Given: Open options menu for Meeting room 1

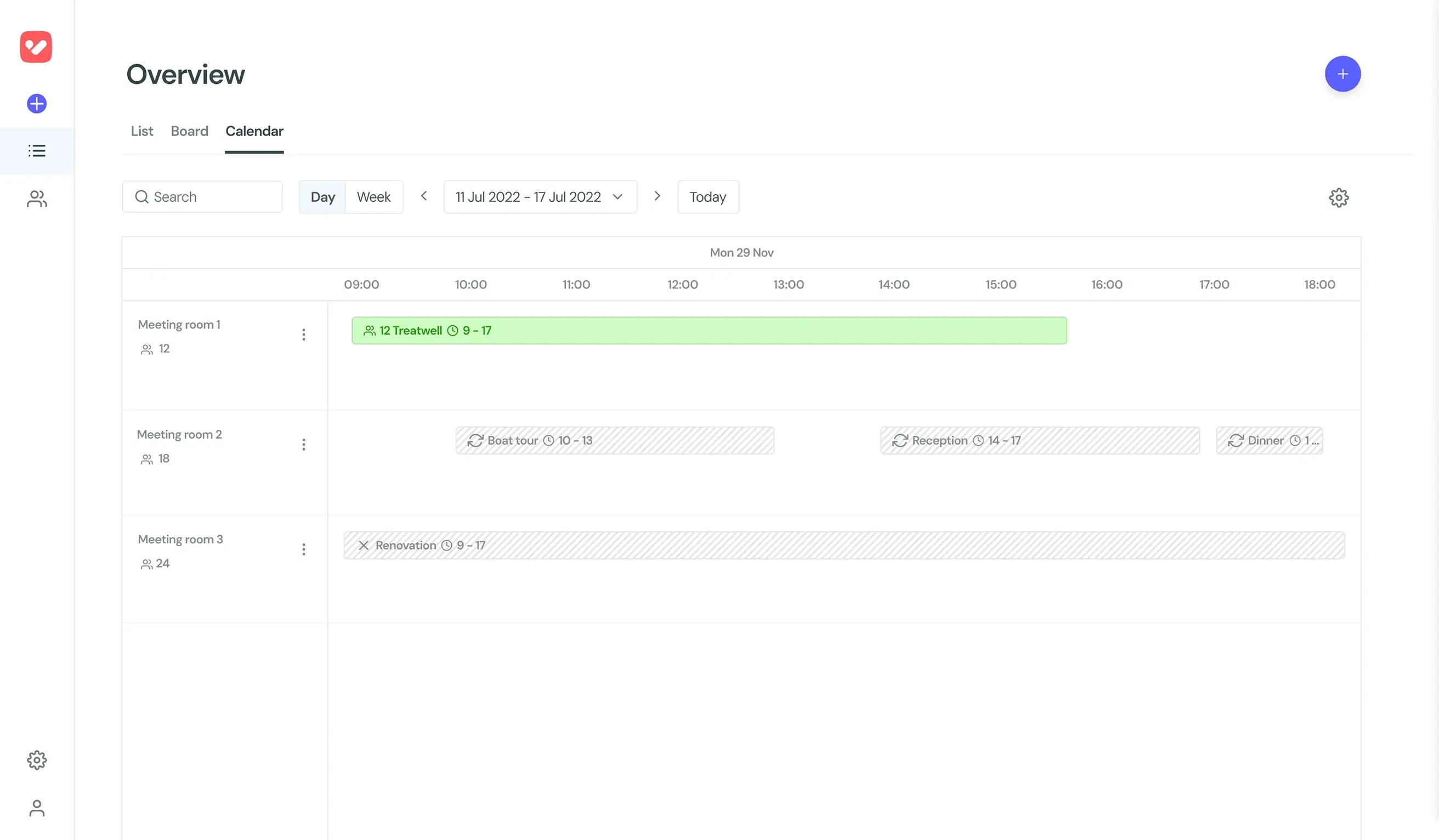Looking at the screenshot, I should point(304,334).
